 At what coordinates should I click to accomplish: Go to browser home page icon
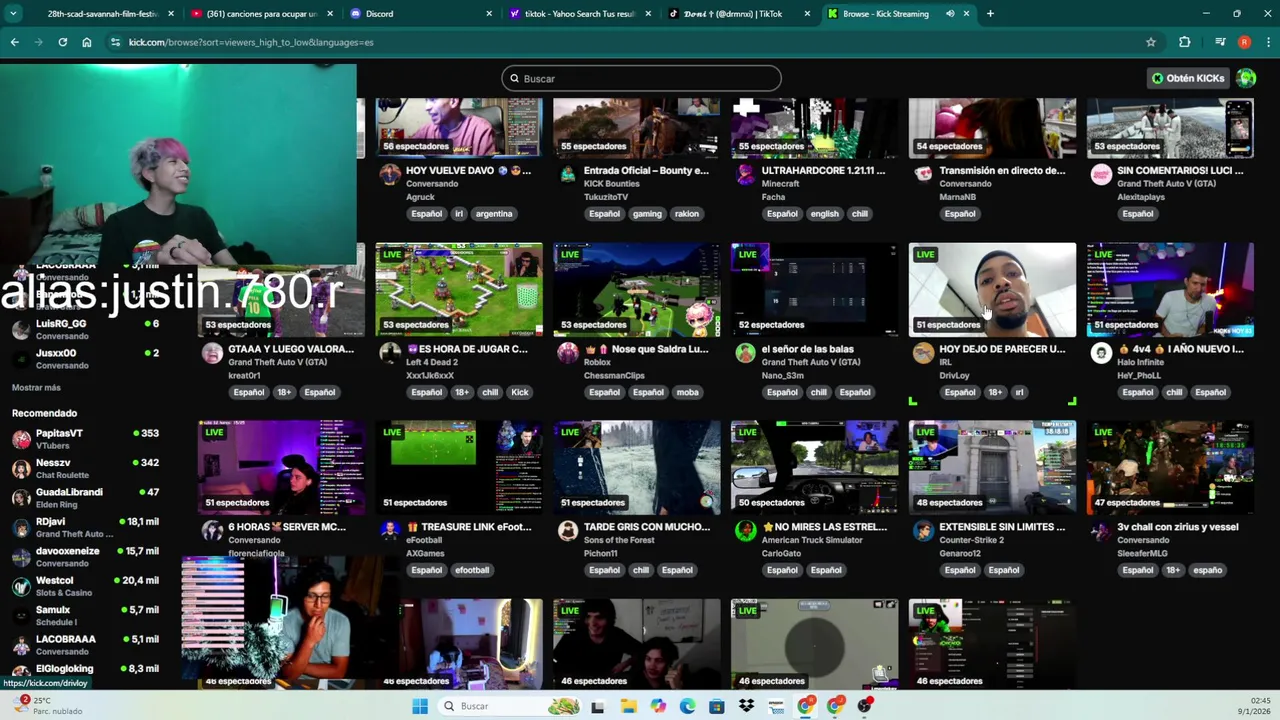click(x=87, y=42)
